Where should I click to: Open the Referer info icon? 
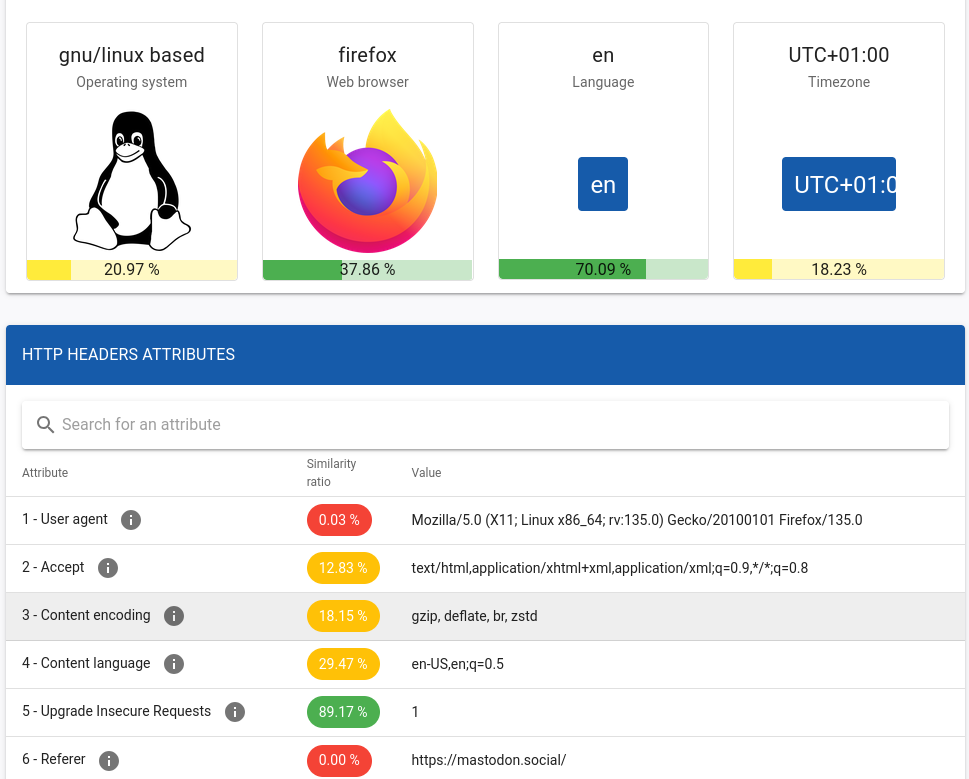coord(109,760)
